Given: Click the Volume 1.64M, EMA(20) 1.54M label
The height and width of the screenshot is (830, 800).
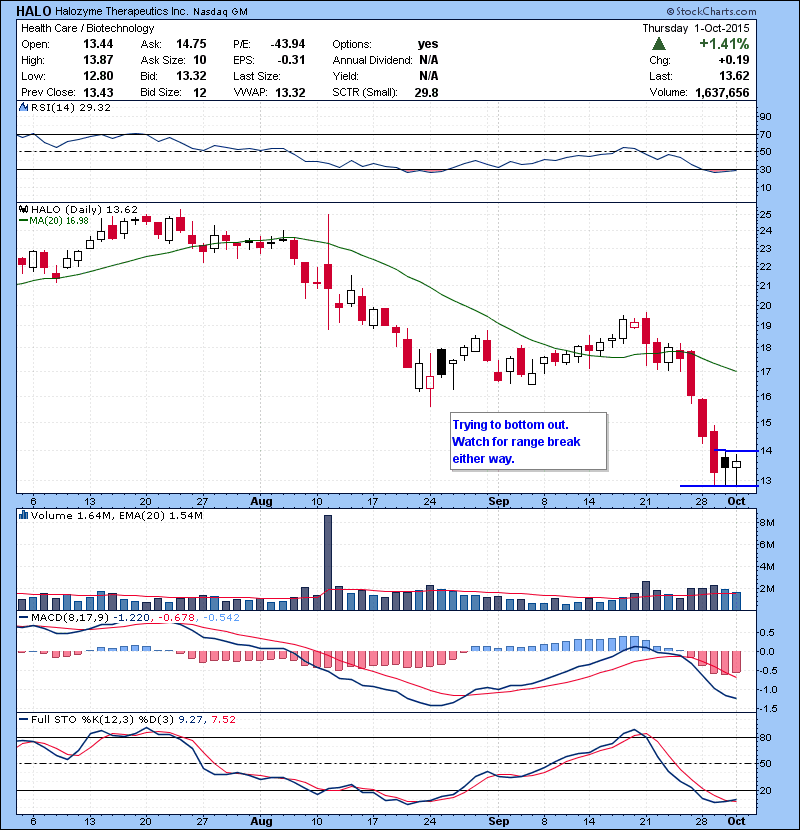Looking at the screenshot, I should coord(116,516).
